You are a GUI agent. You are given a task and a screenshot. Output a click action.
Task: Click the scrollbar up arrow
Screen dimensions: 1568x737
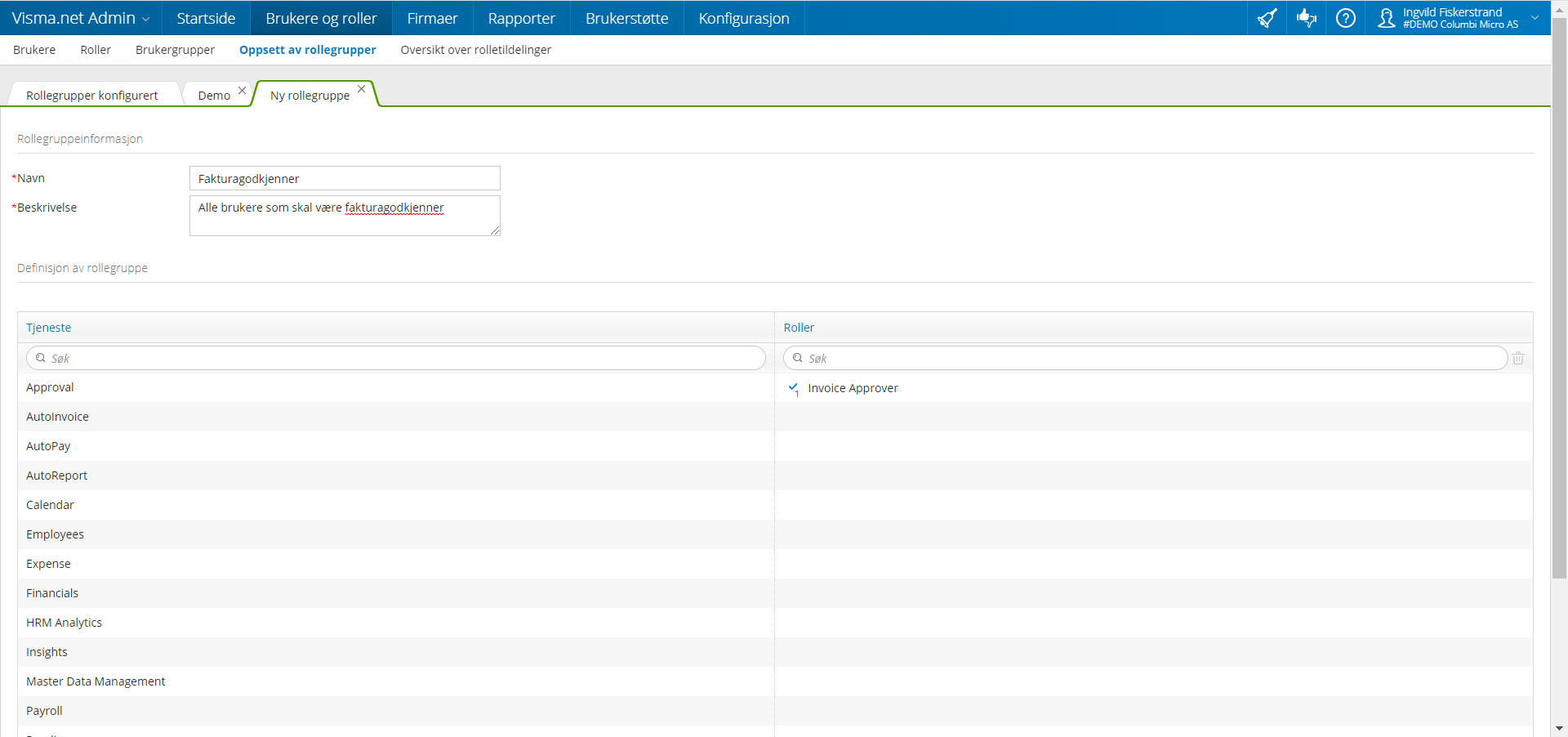pos(1559,8)
